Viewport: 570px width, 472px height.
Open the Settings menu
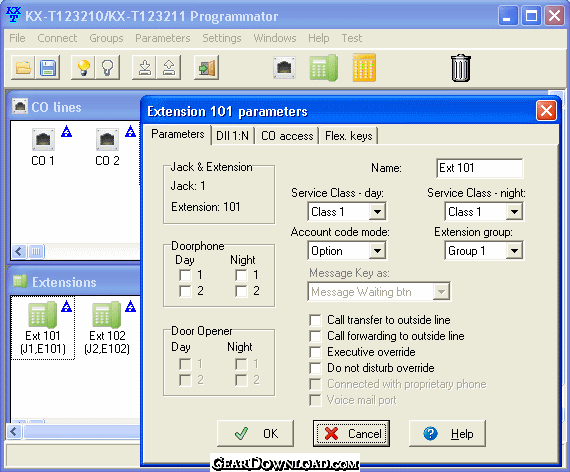(222, 38)
